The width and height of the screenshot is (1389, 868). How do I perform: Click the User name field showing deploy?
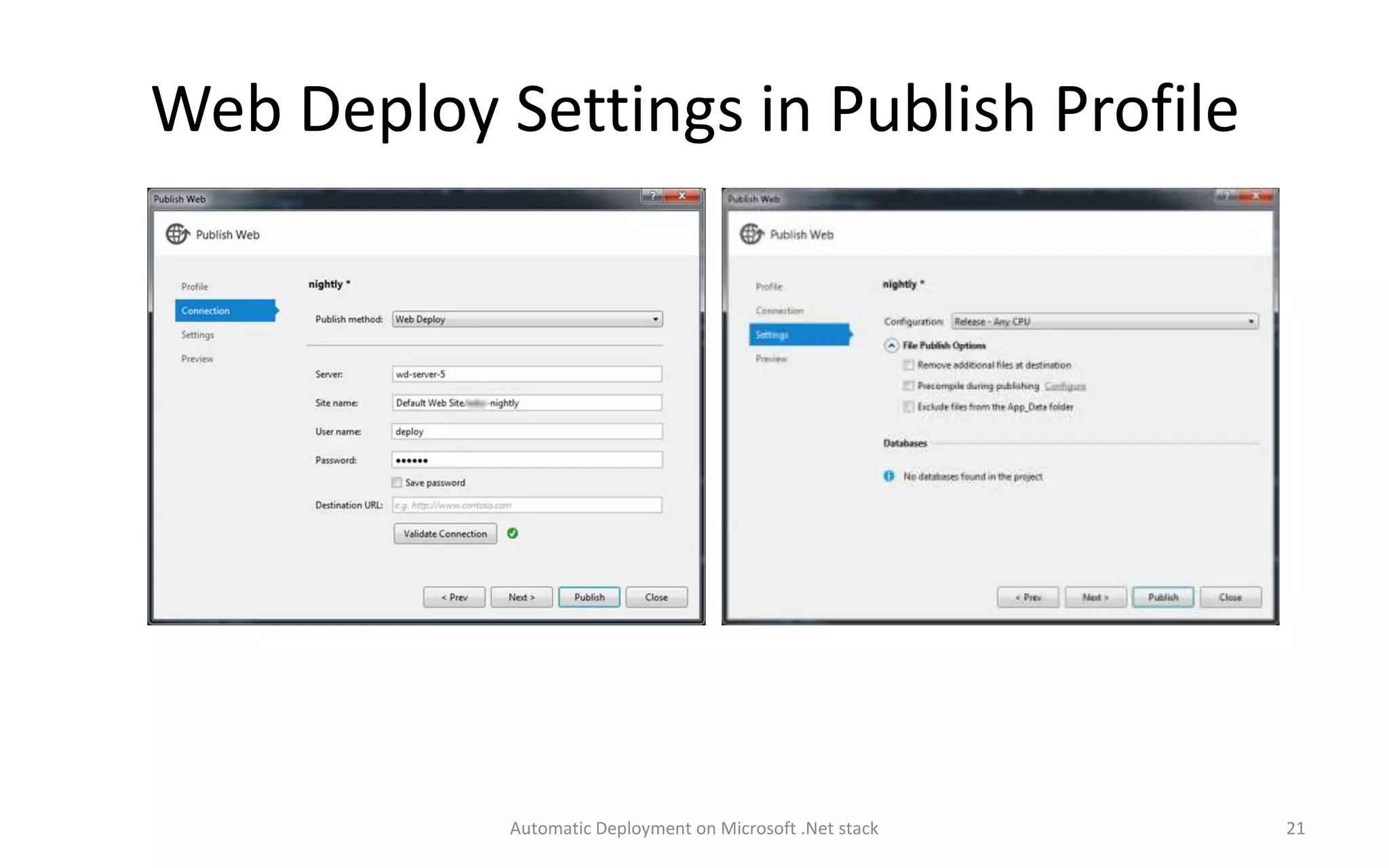click(527, 431)
